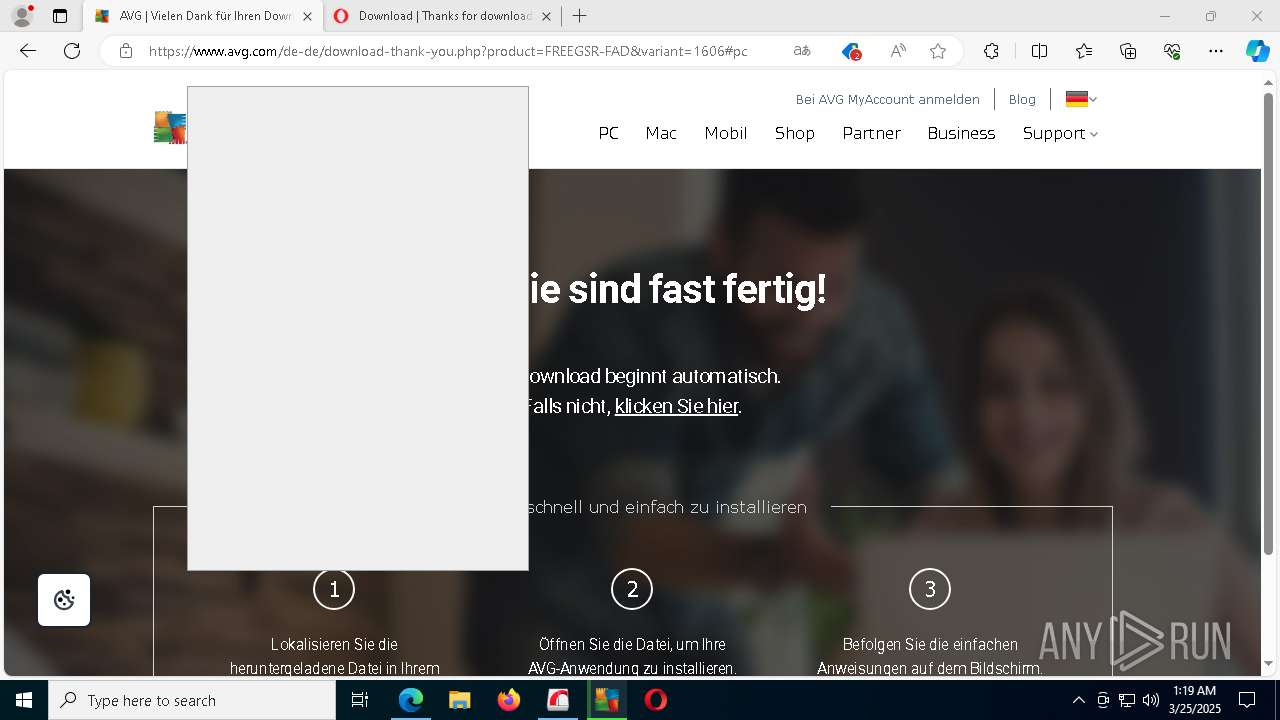Expand the Support dropdown menu

click(1060, 133)
